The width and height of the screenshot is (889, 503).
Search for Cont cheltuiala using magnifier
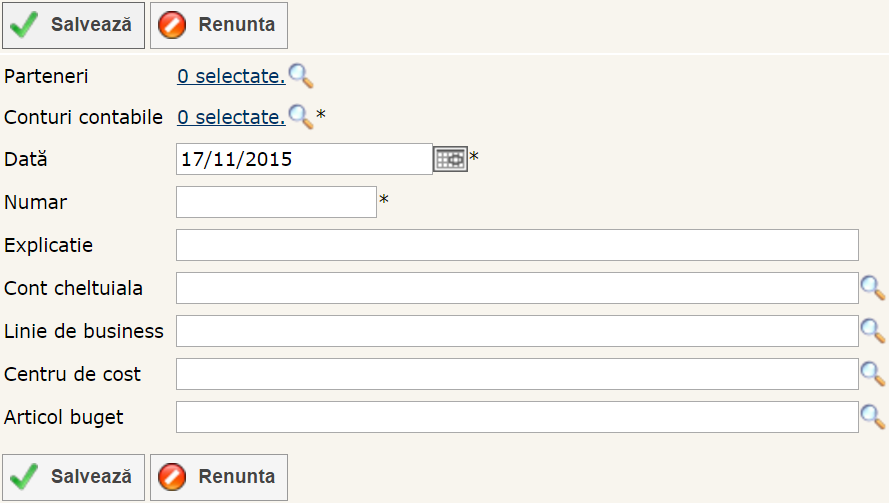point(873,288)
